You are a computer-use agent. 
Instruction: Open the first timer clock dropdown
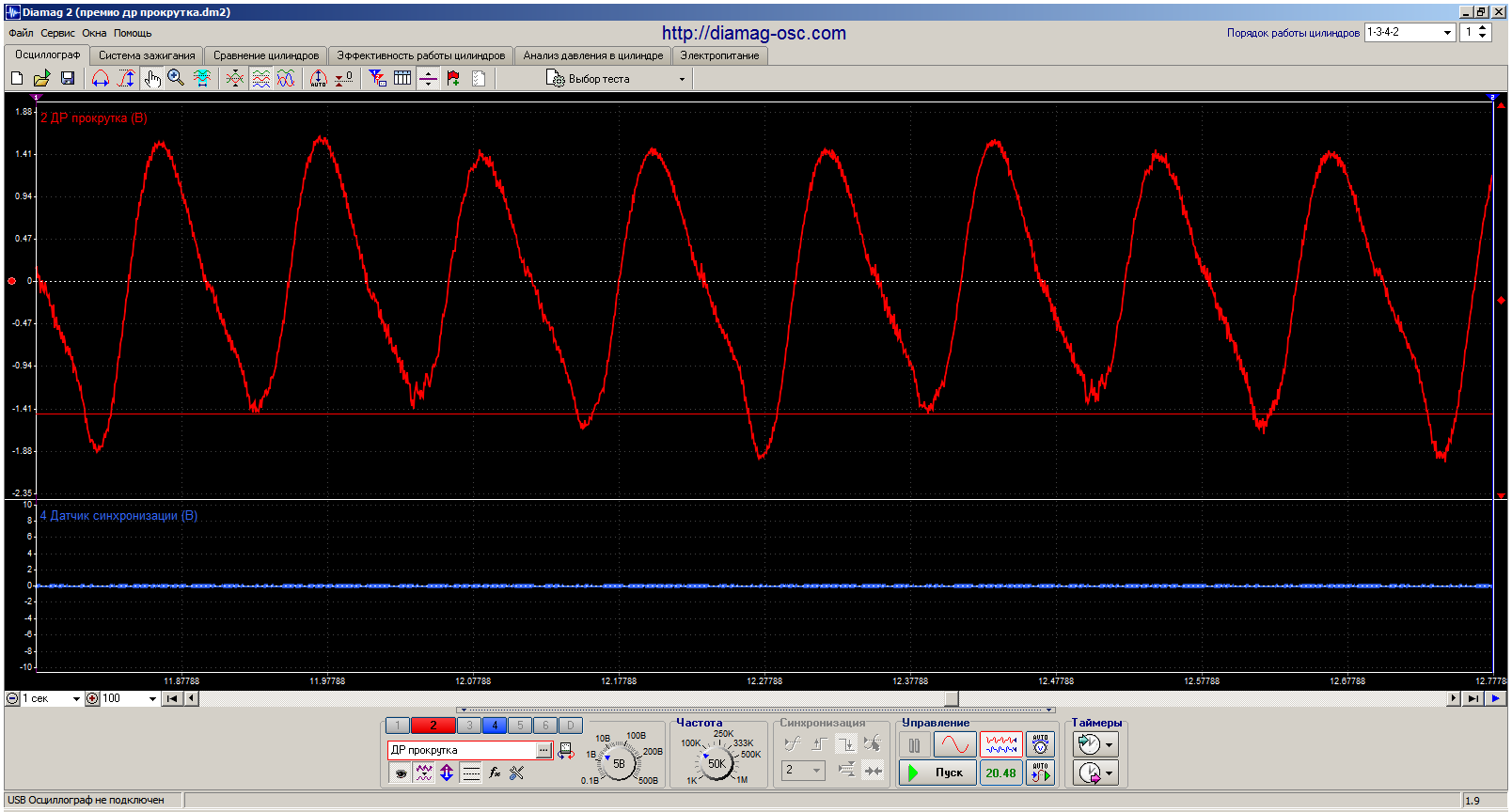tap(1096, 744)
